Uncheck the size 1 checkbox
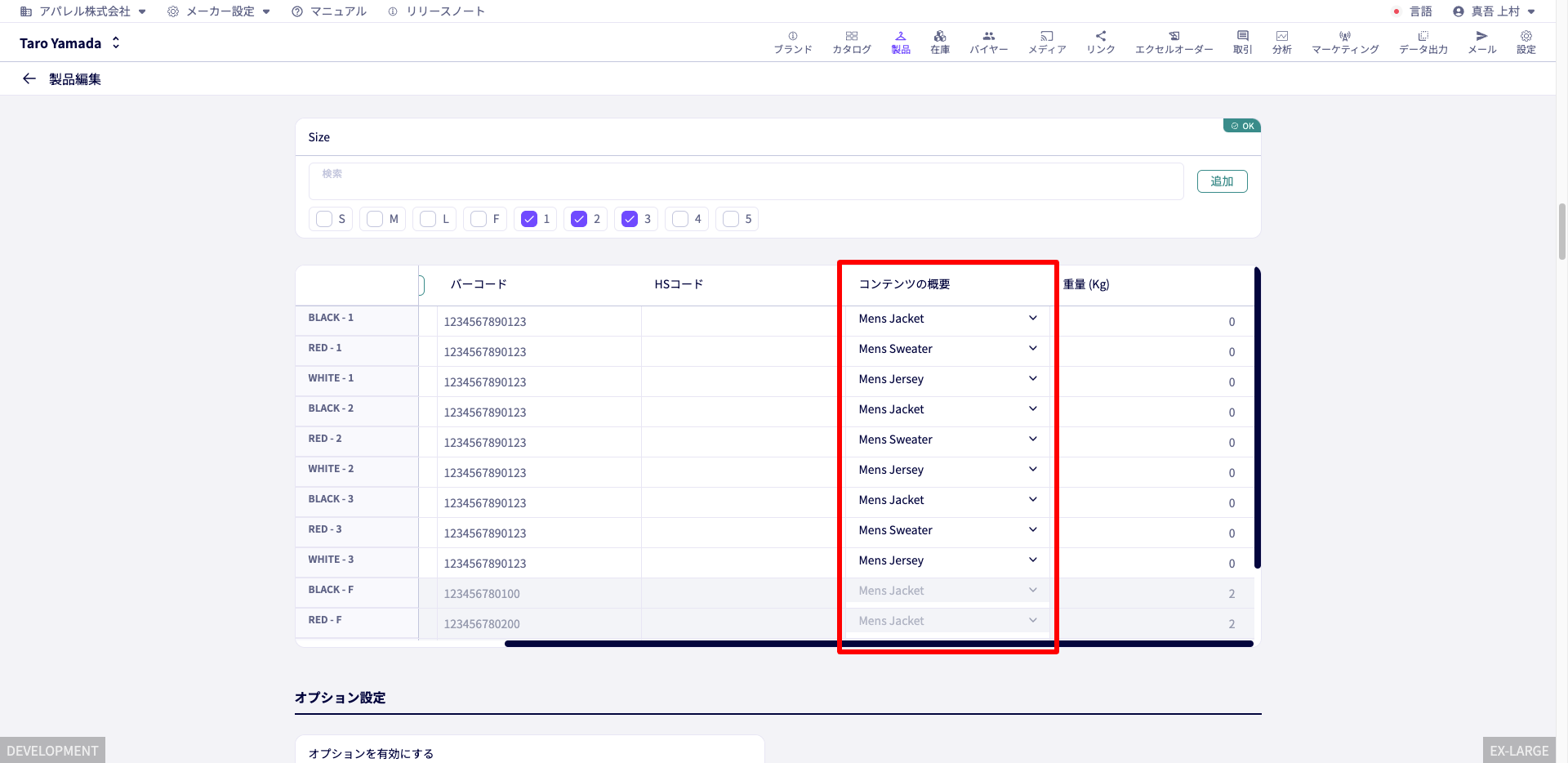Viewport: 1568px width, 763px height. [529, 219]
